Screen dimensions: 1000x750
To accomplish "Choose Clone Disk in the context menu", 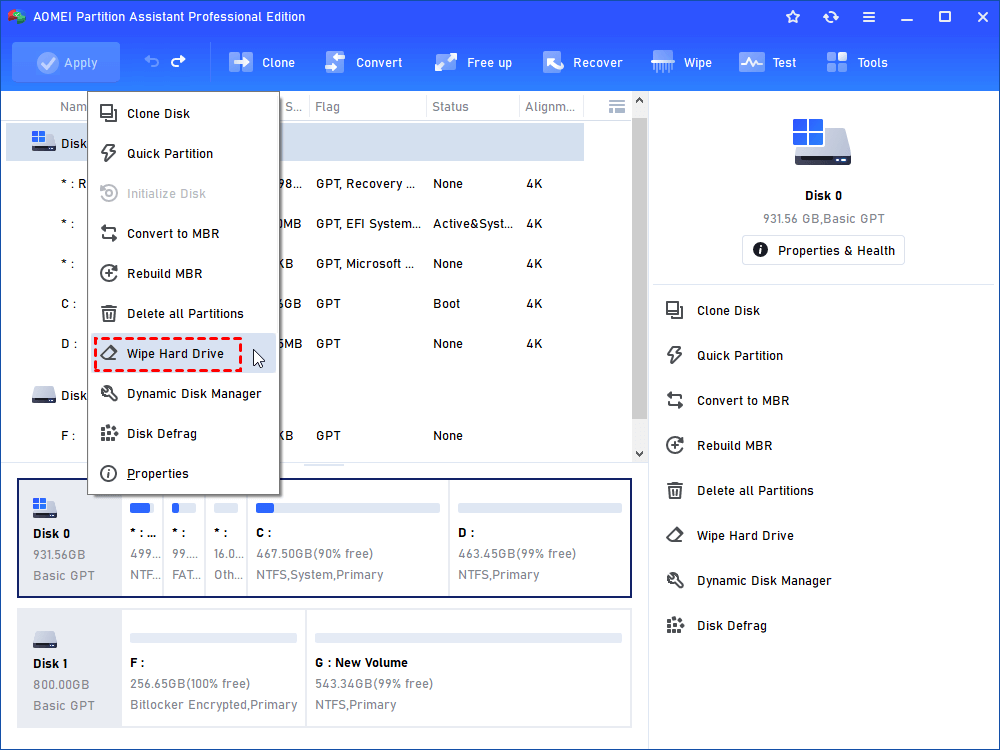I will (184, 114).
